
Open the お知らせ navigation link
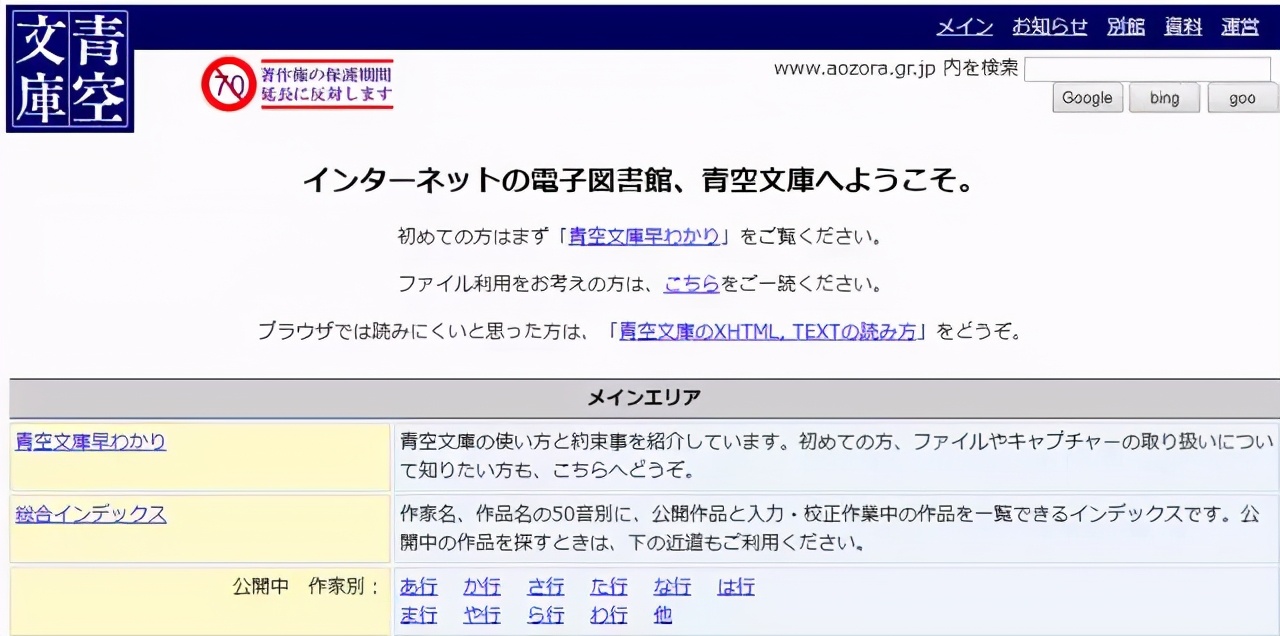click(x=1049, y=27)
